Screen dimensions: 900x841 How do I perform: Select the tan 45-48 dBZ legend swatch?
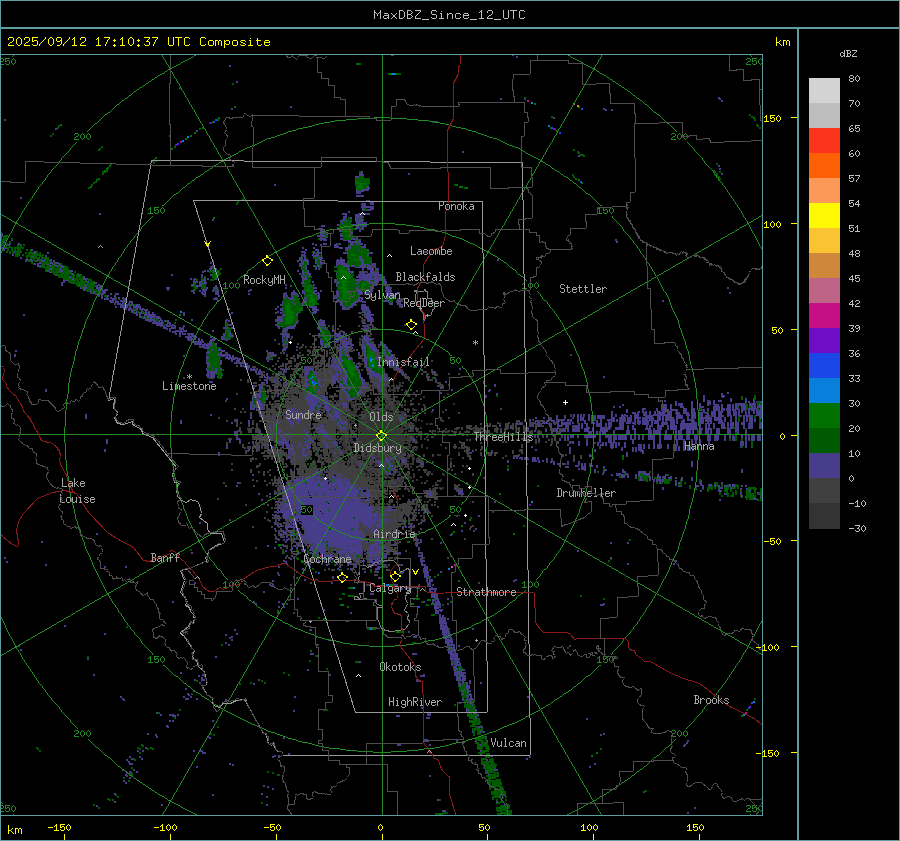click(824, 265)
